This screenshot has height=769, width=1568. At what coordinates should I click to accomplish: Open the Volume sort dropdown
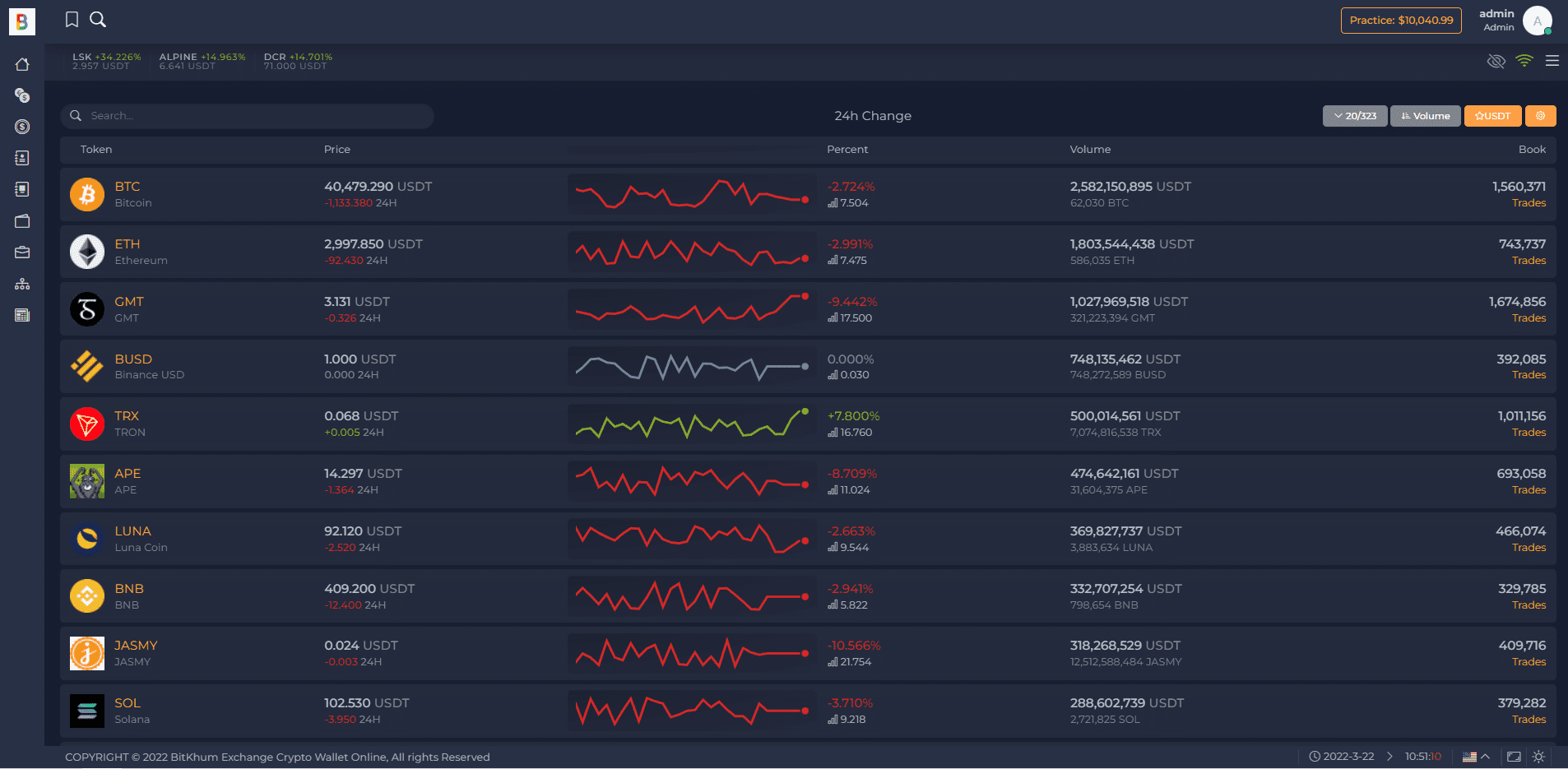[1425, 116]
